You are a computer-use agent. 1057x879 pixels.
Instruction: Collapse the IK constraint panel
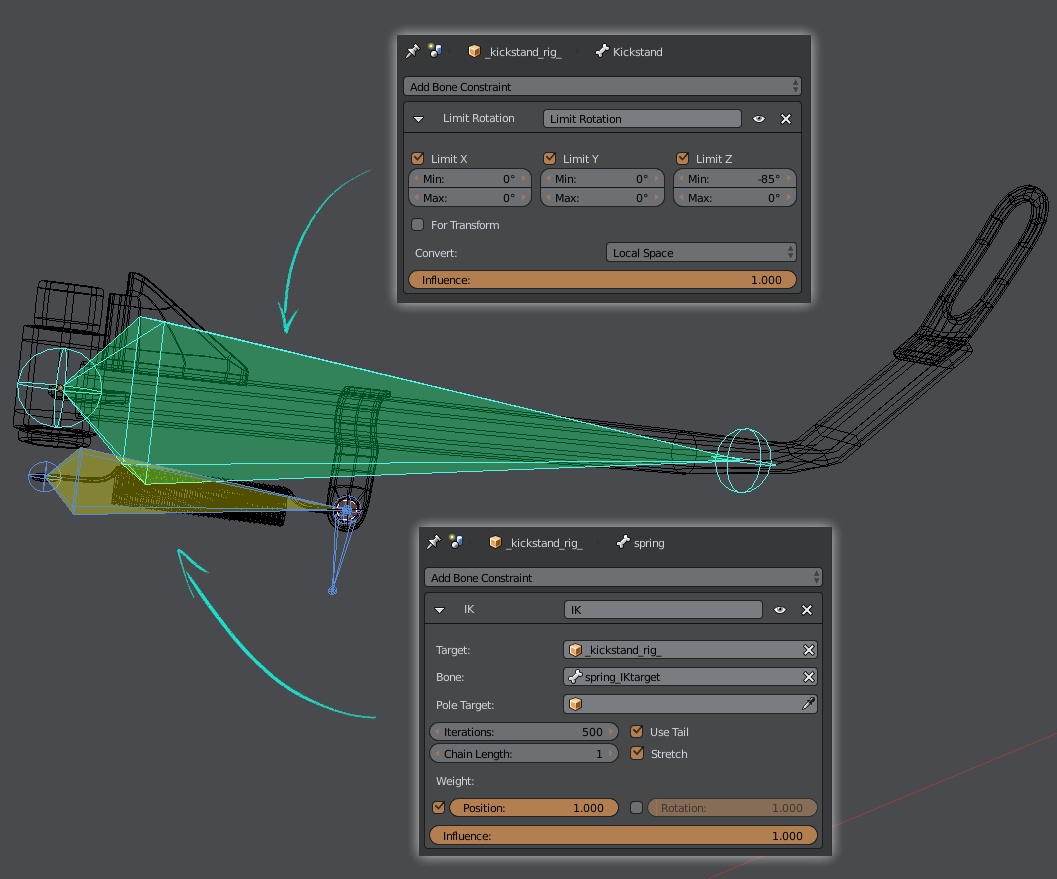[440, 610]
